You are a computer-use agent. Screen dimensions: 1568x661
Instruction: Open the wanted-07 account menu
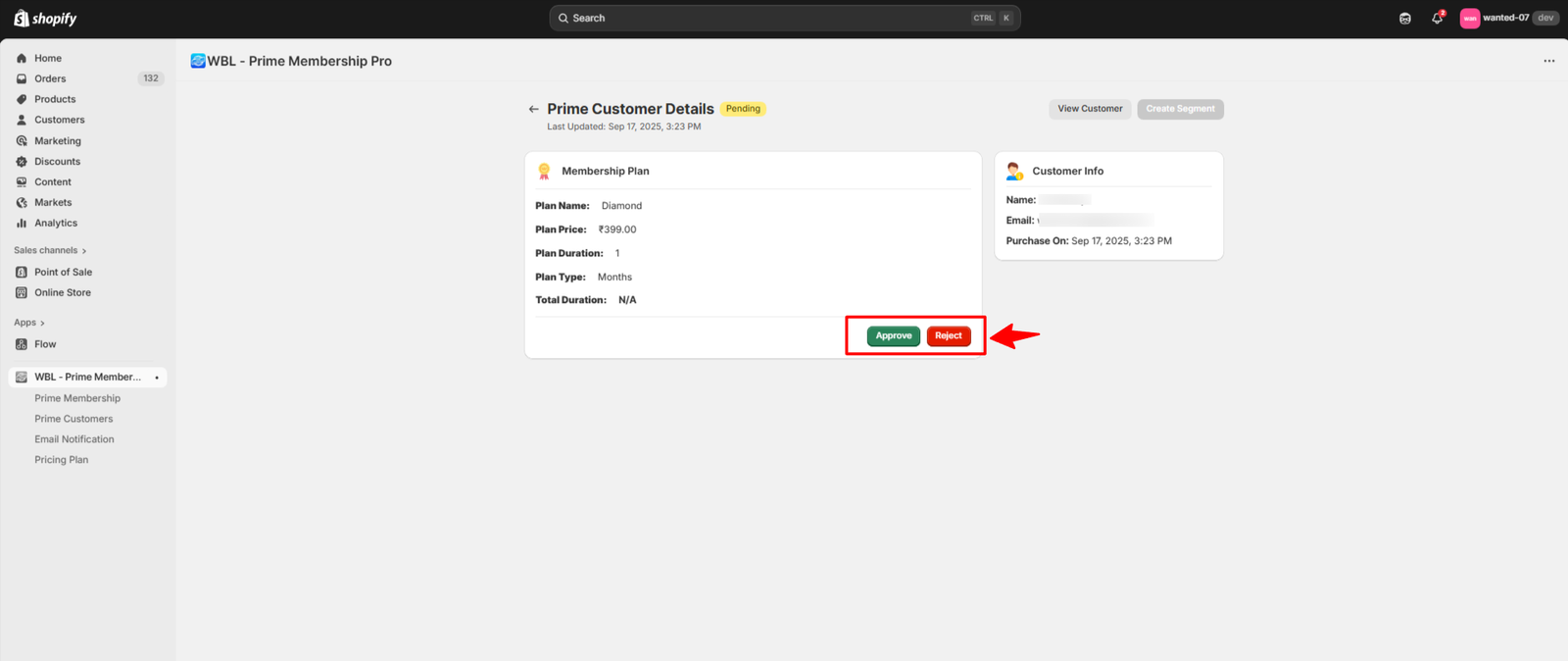(x=1509, y=19)
